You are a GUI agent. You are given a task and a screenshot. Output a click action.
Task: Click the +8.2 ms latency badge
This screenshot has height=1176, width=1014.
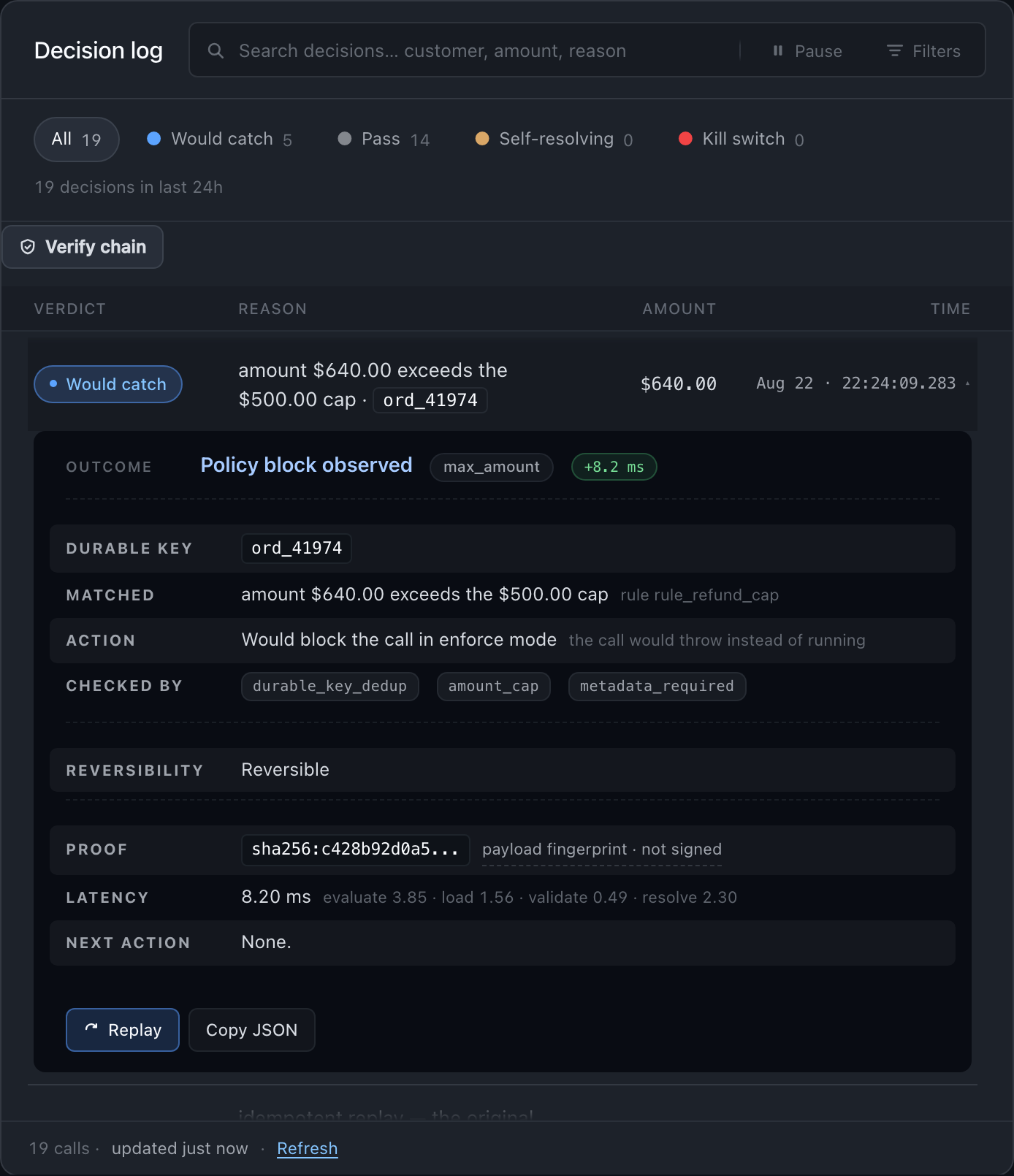[x=614, y=467]
